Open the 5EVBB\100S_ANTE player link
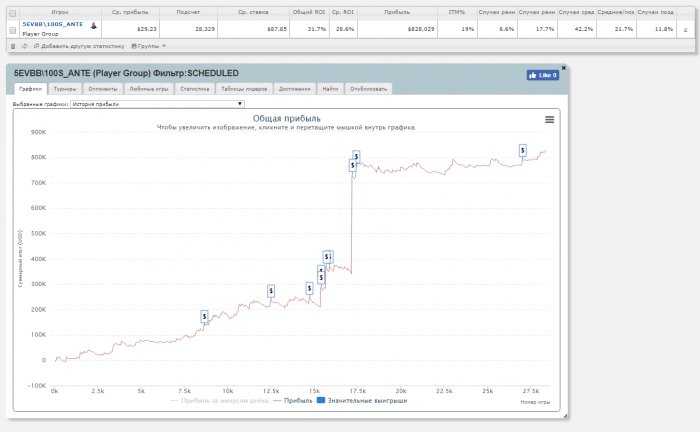Viewport: 700px width, 432px height. [x=53, y=24]
